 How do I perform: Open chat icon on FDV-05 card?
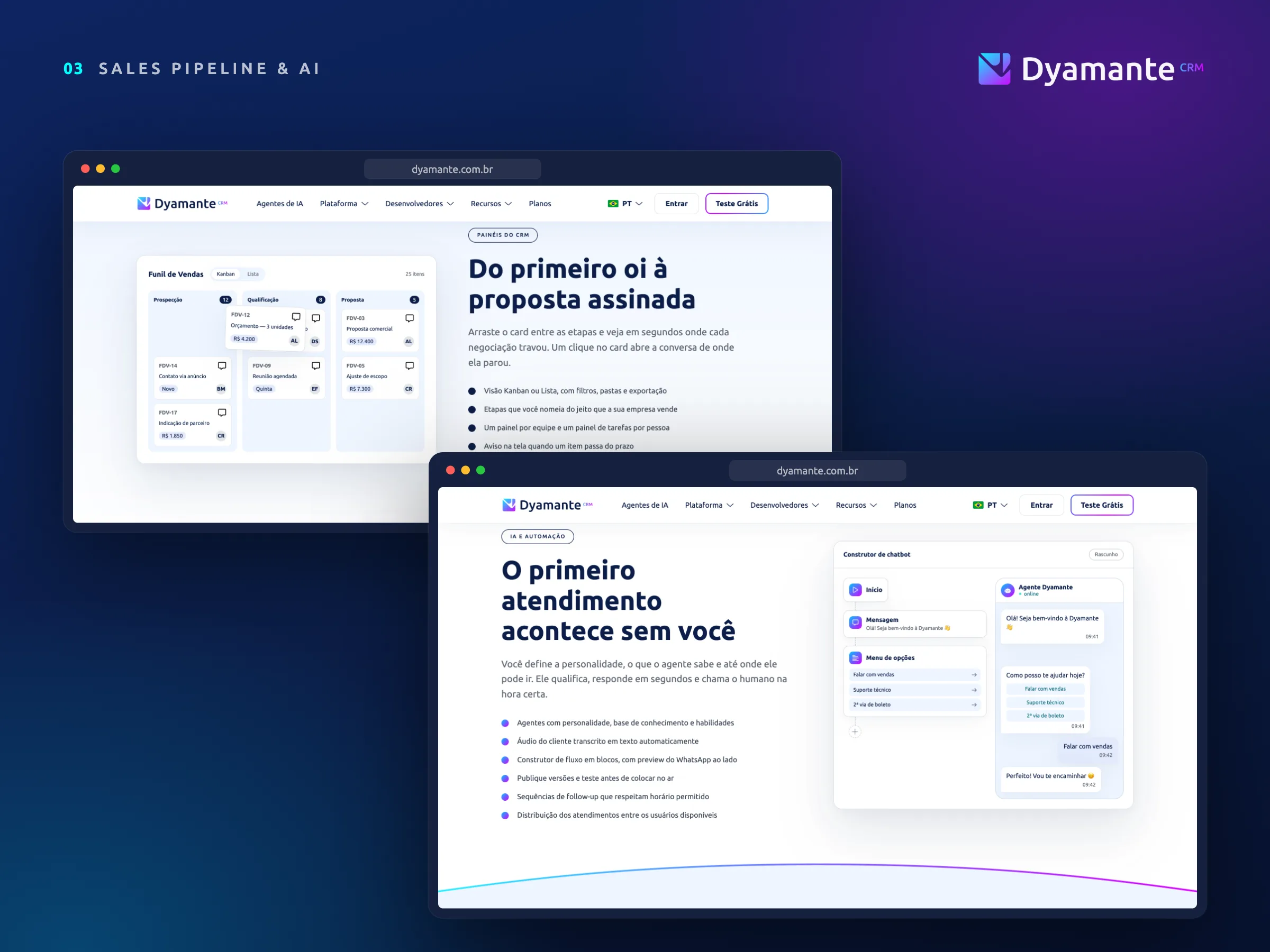coord(410,365)
